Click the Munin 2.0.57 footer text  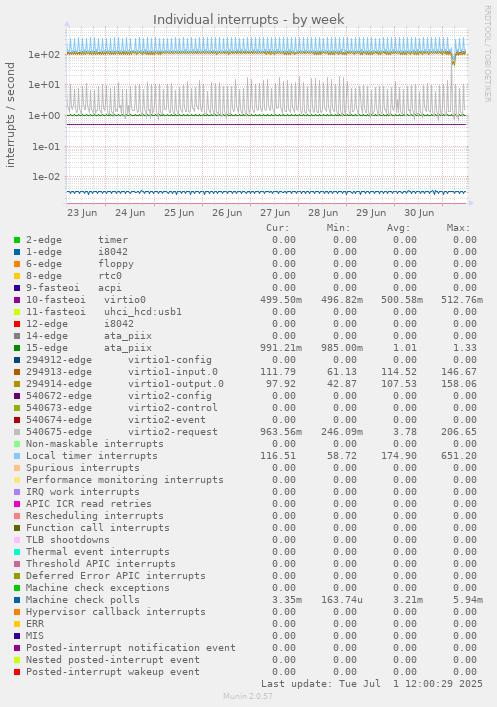[248, 696]
